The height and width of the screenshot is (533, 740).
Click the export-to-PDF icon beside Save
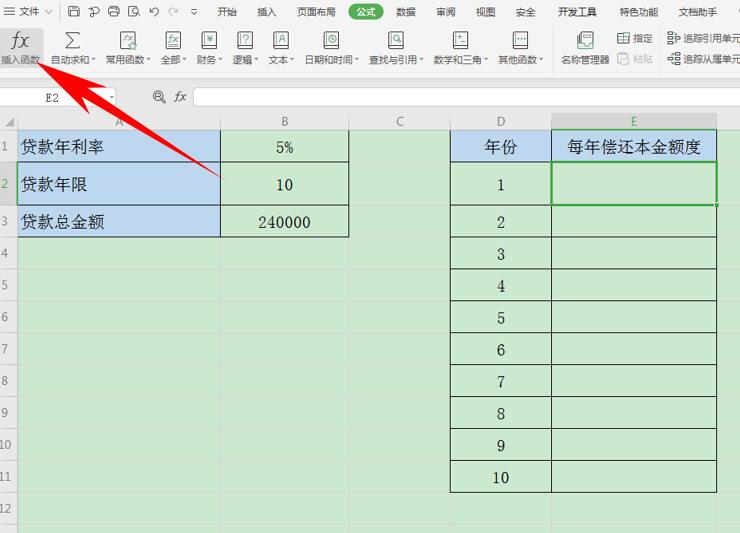click(94, 11)
